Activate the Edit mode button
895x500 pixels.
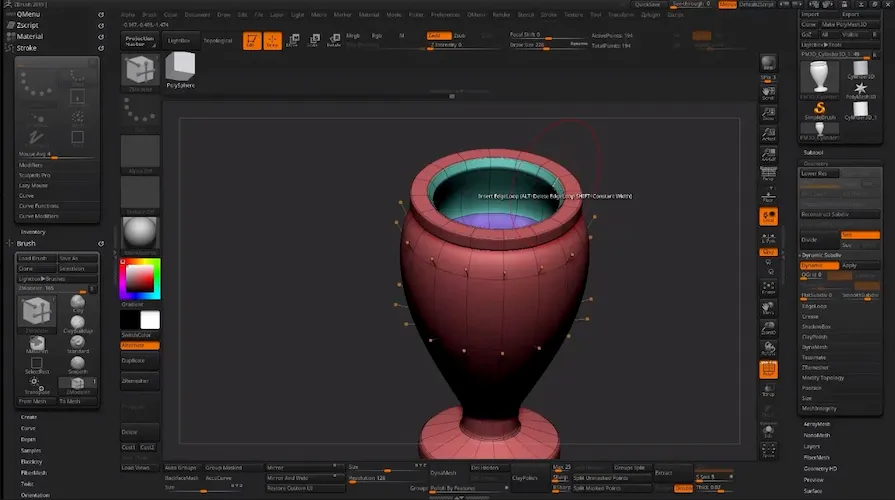(x=249, y=40)
